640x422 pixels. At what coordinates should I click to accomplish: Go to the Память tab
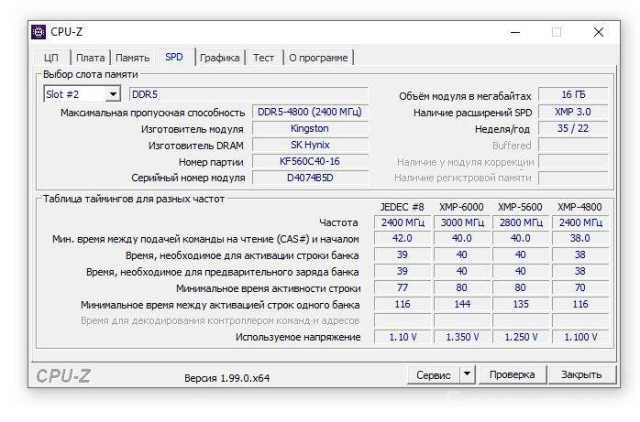click(132, 58)
